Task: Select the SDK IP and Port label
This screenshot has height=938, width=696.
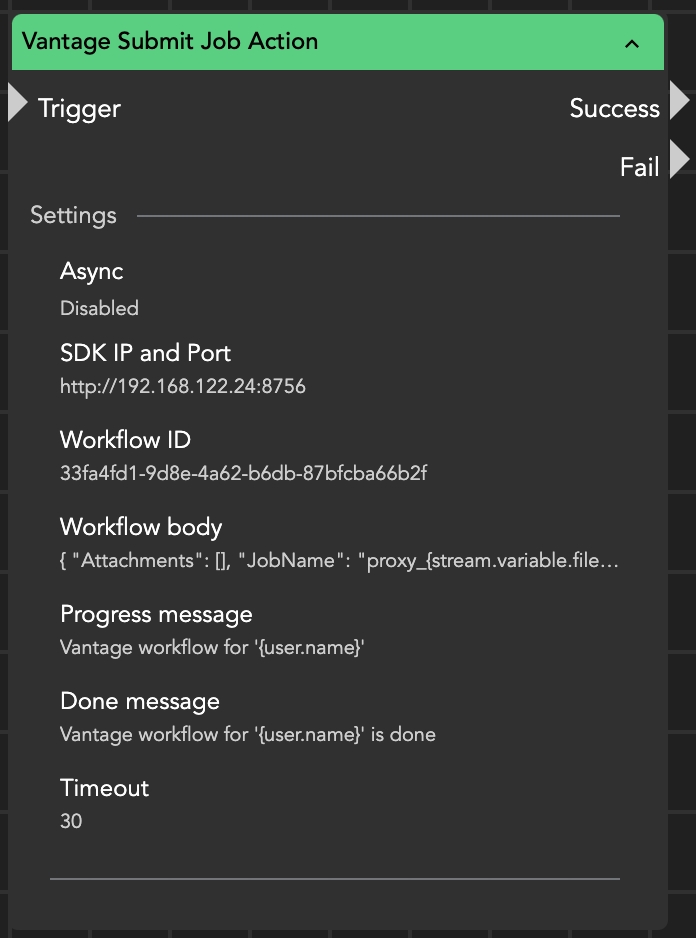Action: pyautogui.click(x=145, y=353)
